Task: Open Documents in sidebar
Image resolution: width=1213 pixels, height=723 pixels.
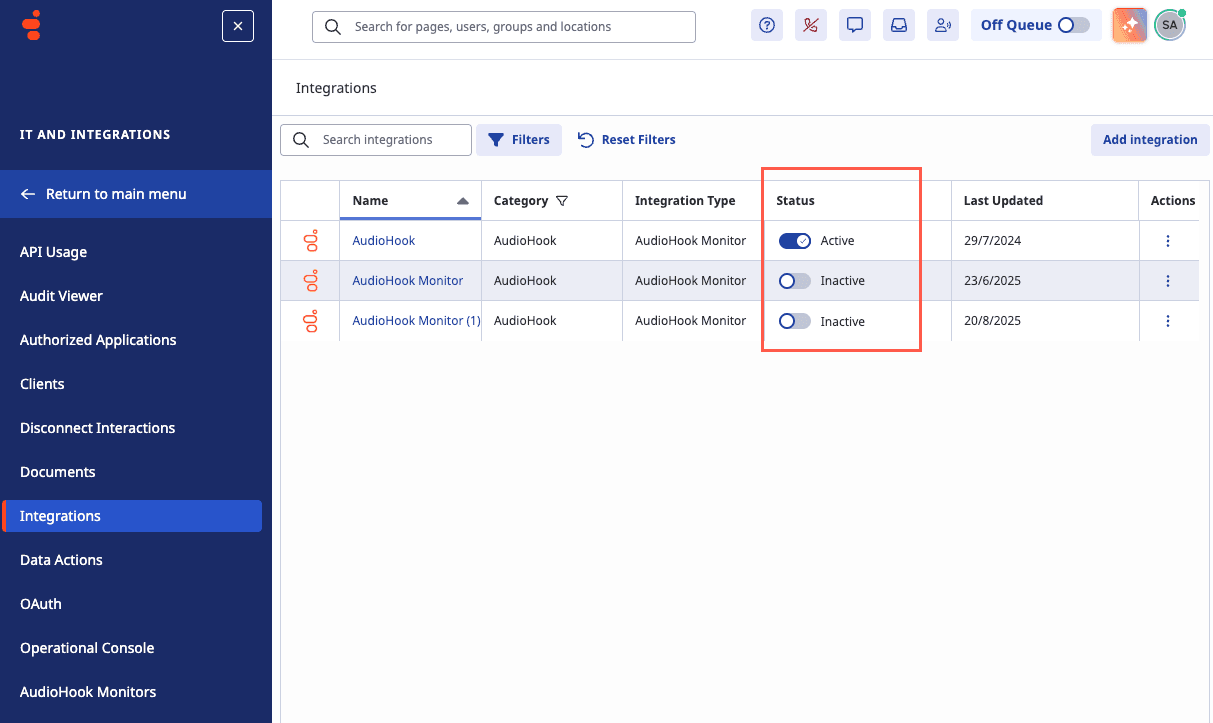Action: click(x=58, y=472)
